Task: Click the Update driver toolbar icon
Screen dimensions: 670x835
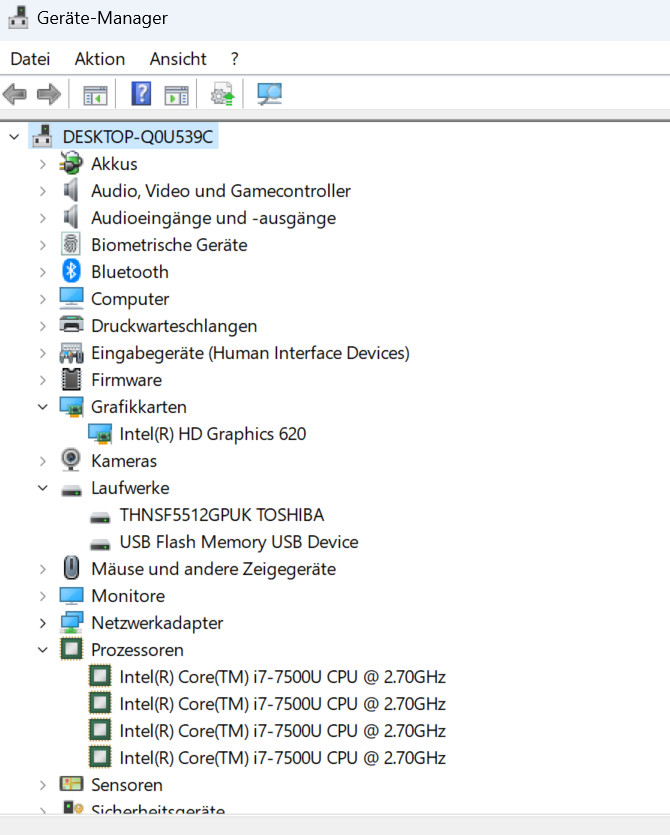Action: pos(223,94)
